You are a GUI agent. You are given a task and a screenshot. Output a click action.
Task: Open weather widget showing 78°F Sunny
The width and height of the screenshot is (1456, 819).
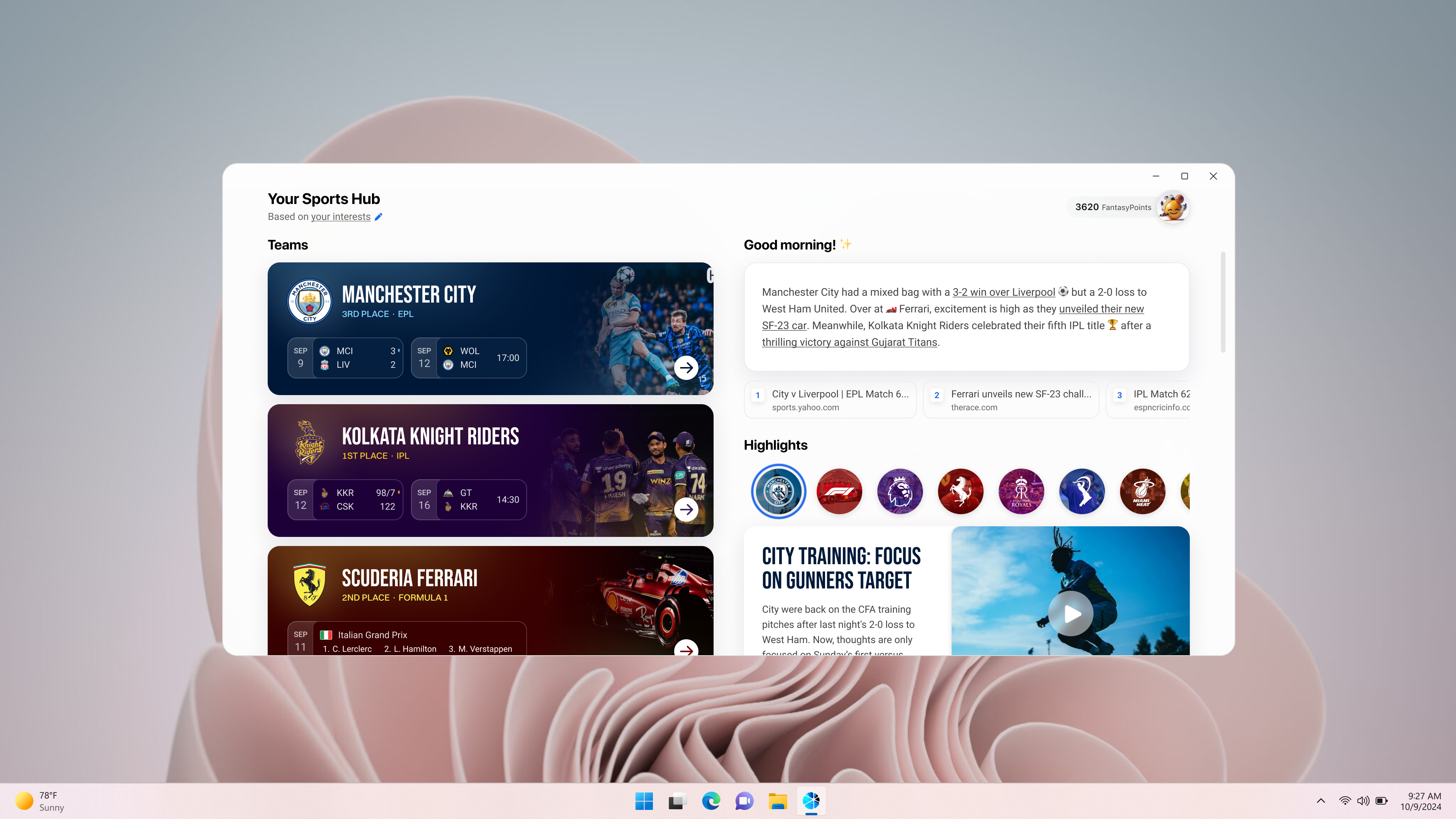(40, 802)
